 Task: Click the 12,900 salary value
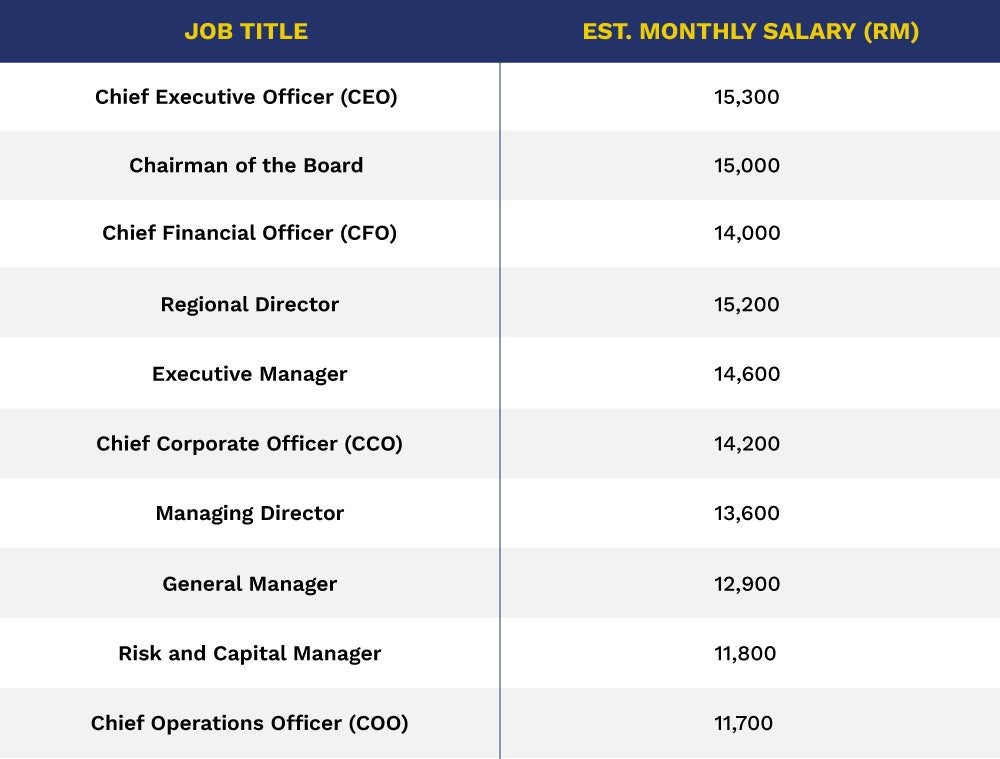(747, 584)
